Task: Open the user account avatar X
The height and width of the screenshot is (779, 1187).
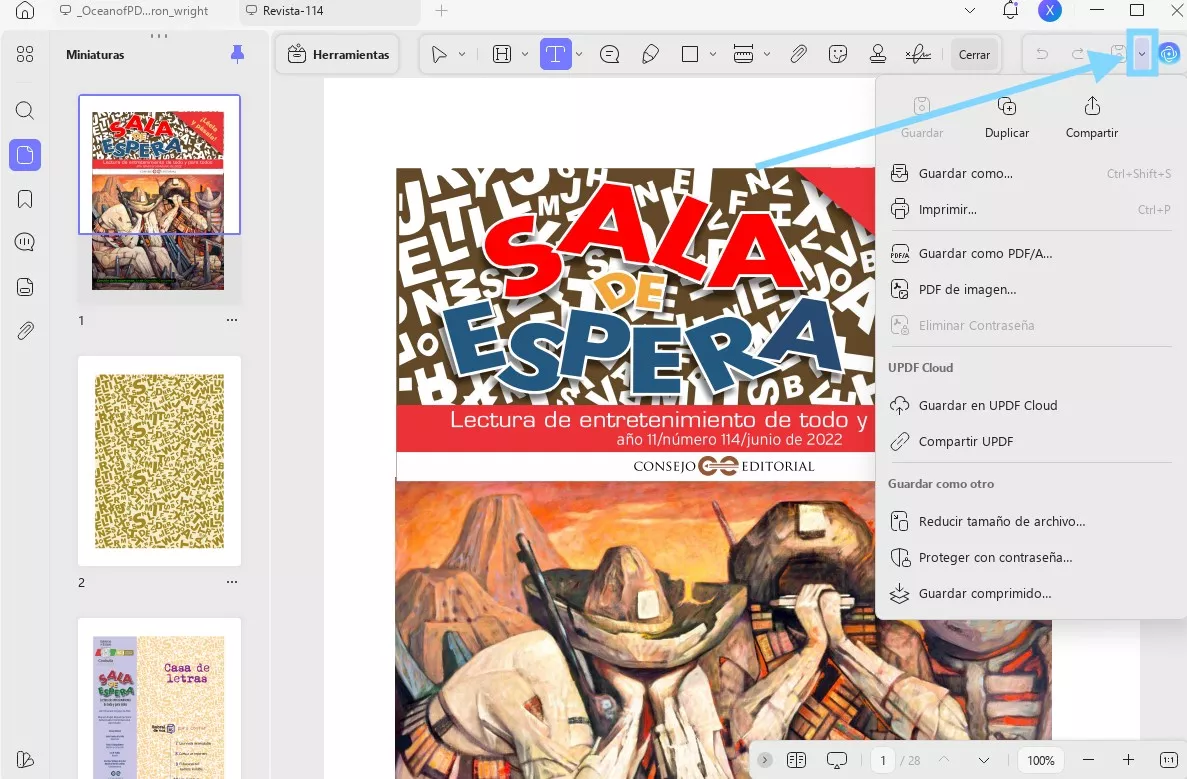Action: tap(1049, 11)
